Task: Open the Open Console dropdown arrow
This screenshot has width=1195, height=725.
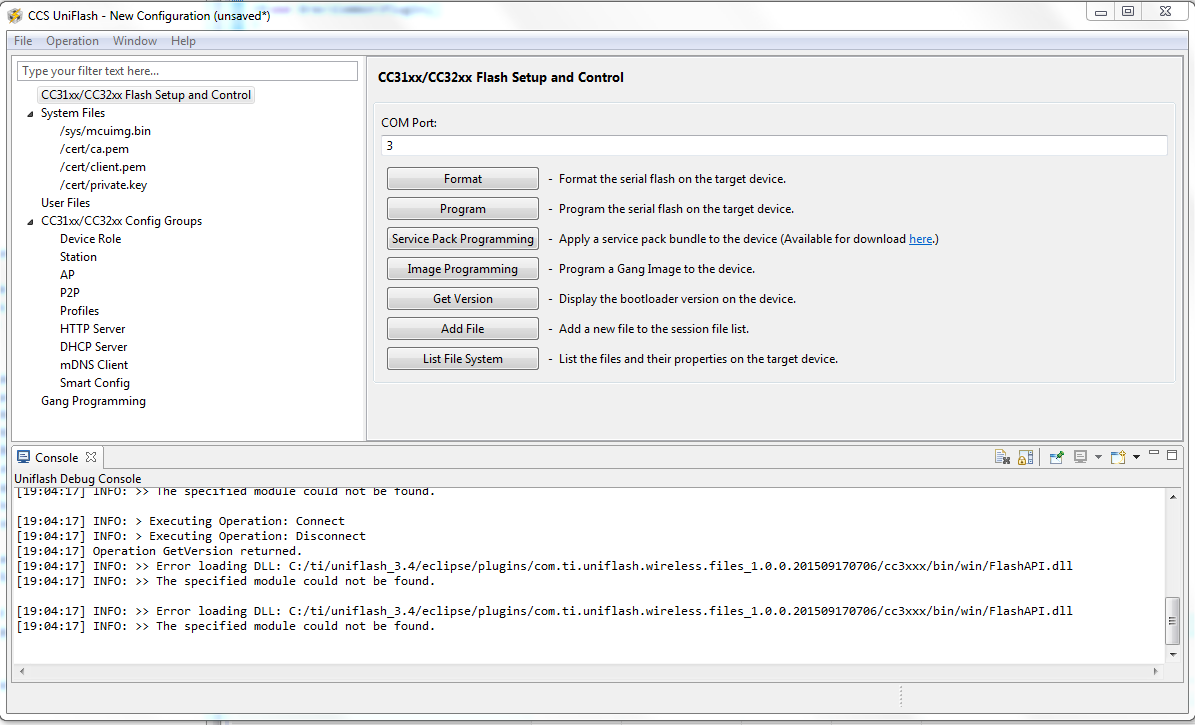Action: click(1136, 458)
